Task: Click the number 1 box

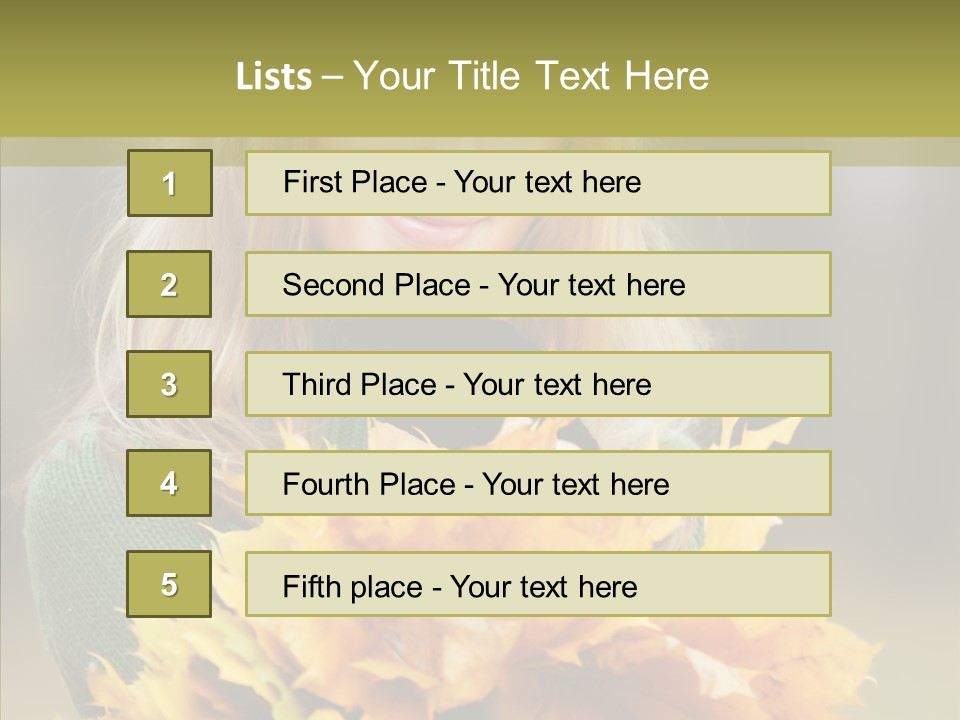Action: (x=169, y=183)
